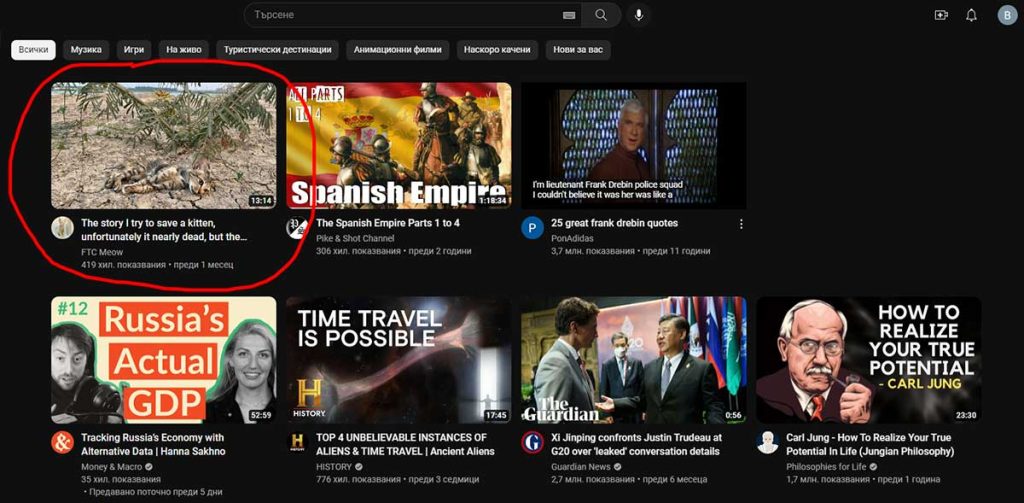Open the HISTORY channel avatar
The width and height of the screenshot is (1024, 503).
pos(297,442)
